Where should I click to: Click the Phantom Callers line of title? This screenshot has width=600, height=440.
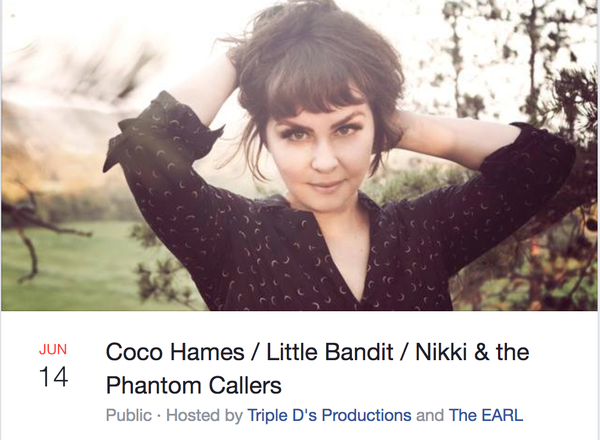click(x=194, y=385)
